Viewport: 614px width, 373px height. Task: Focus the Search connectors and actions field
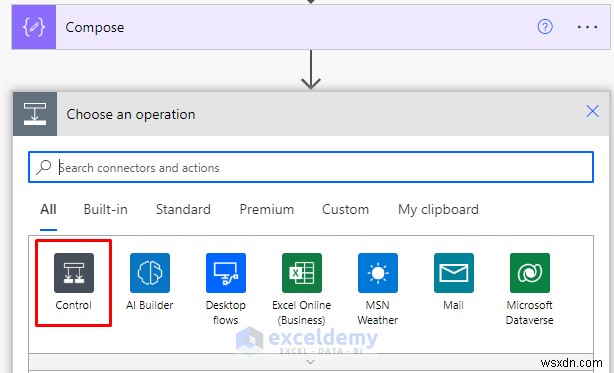coord(311,167)
